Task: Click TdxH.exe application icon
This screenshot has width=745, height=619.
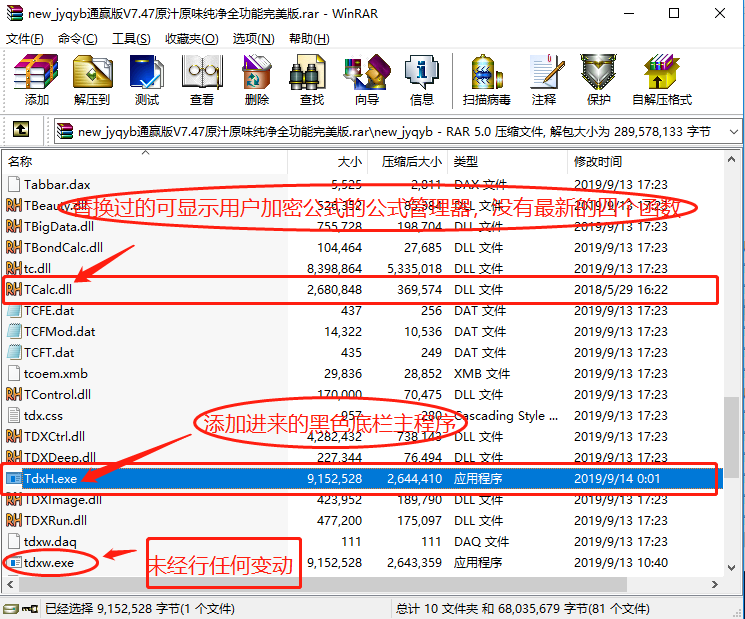Action: click(x=14, y=478)
